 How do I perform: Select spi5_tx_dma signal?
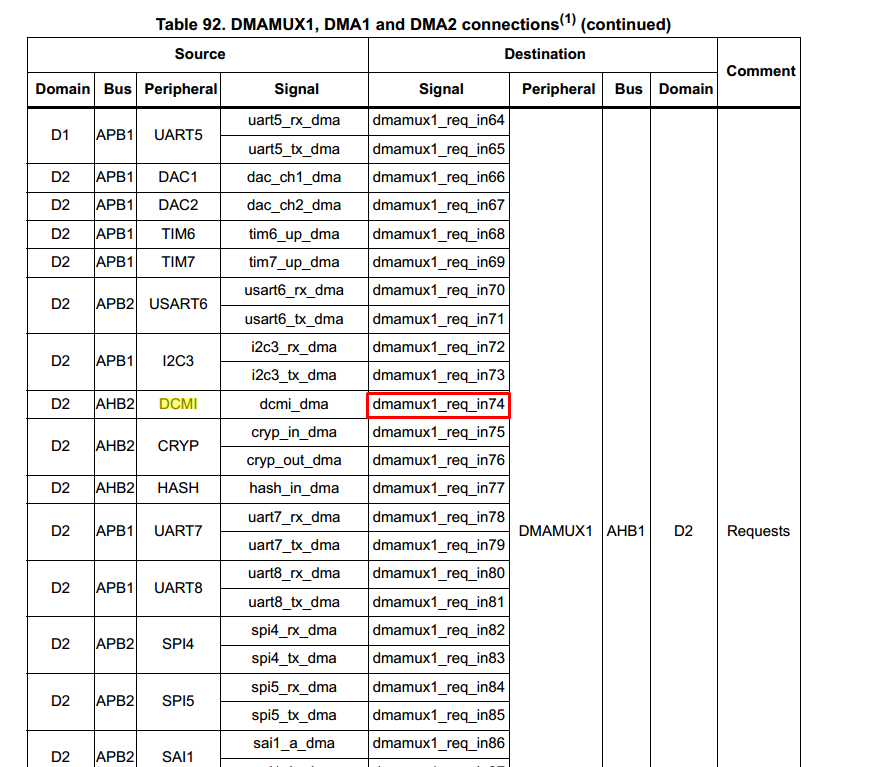294,715
